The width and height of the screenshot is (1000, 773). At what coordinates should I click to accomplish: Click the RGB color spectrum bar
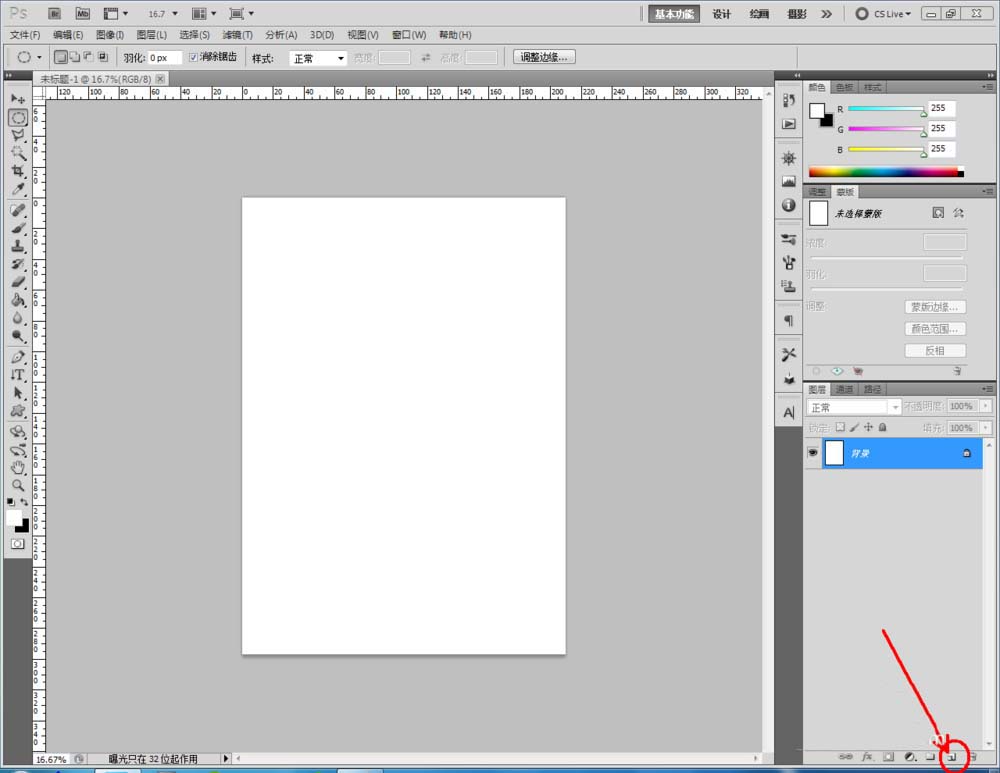(883, 172)
